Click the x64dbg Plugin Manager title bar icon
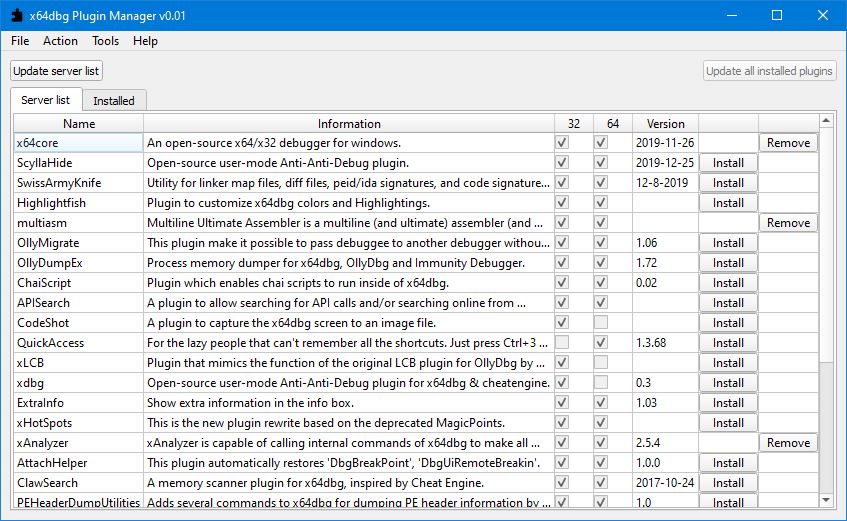 tap(17, 15)
